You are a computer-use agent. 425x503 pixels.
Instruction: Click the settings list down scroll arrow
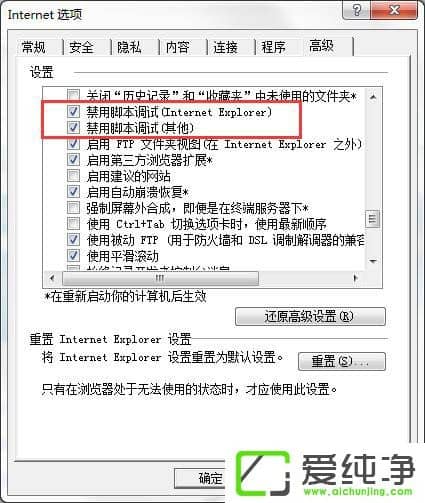point(373,261)
